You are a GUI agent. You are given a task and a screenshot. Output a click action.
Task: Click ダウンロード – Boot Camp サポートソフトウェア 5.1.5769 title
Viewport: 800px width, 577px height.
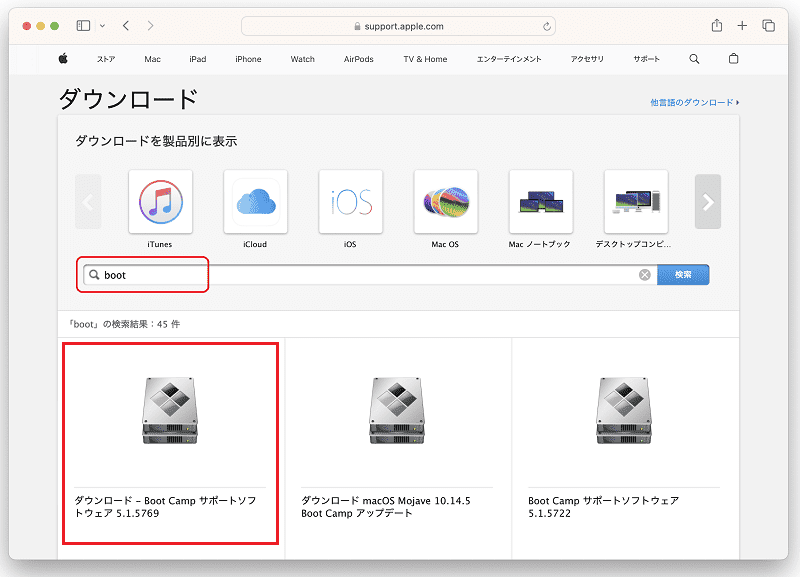165,507
